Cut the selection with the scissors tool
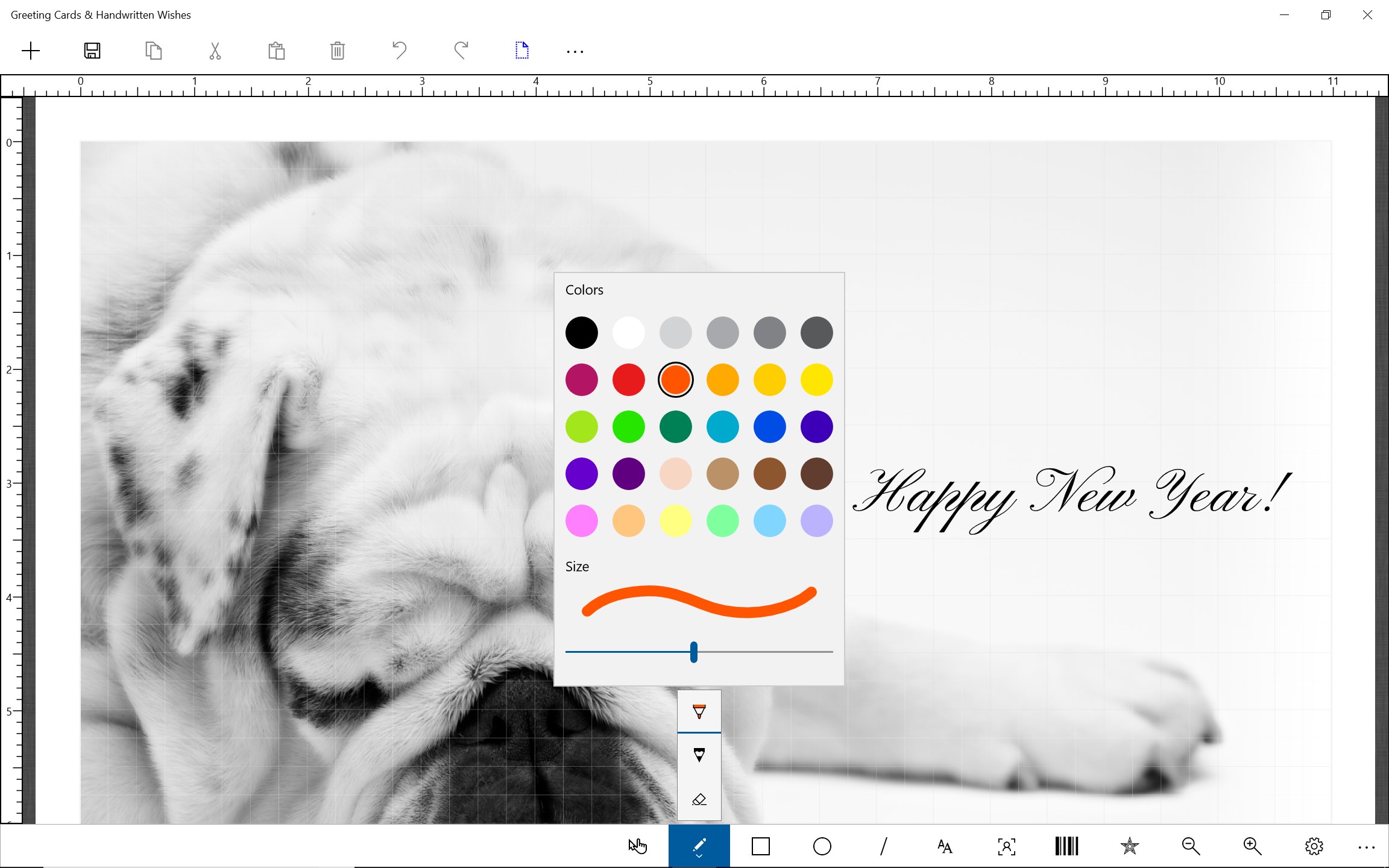1389x868 pixels. (214, 51)
